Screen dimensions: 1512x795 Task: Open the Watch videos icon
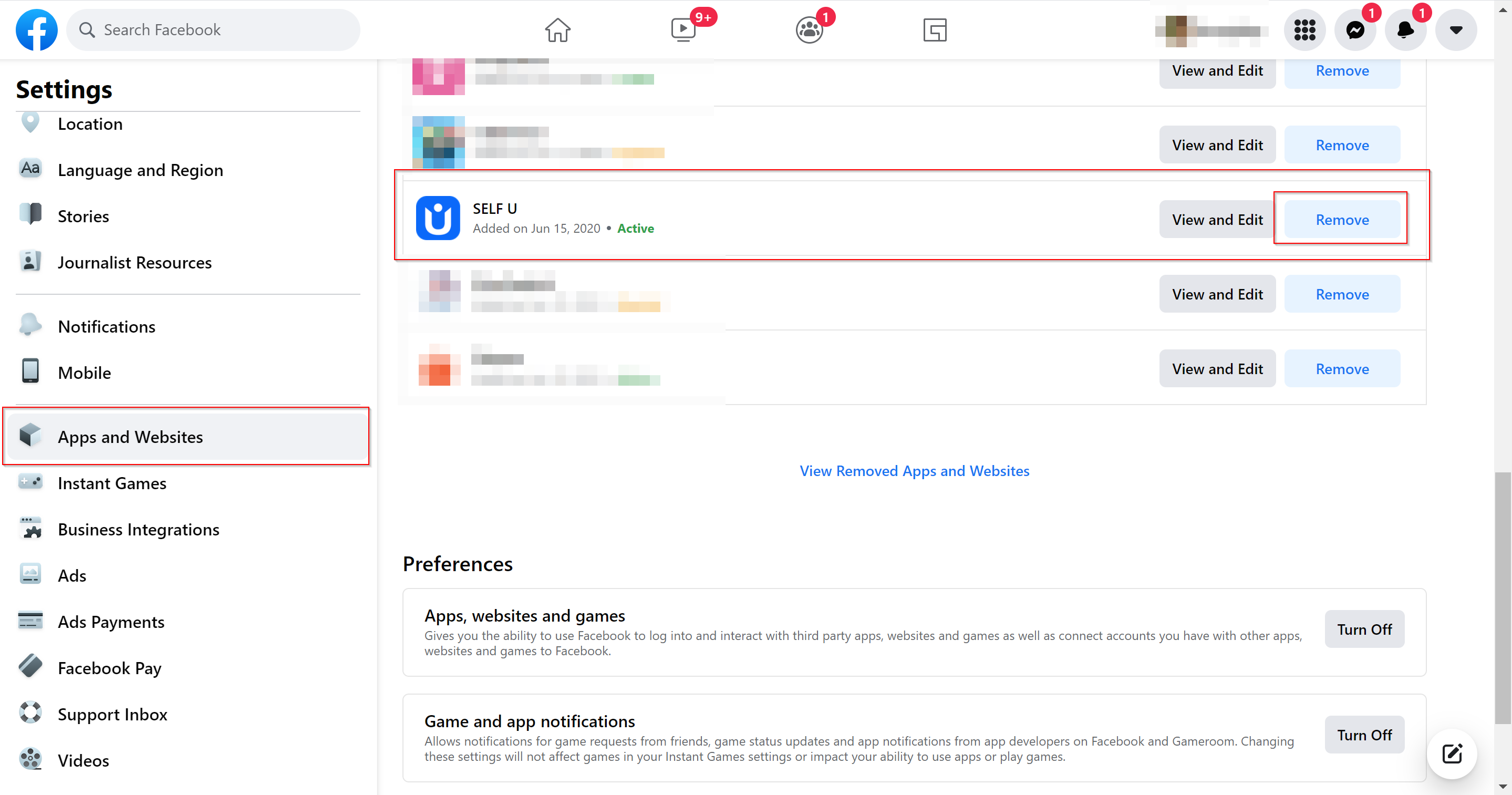tap(683, 30)
